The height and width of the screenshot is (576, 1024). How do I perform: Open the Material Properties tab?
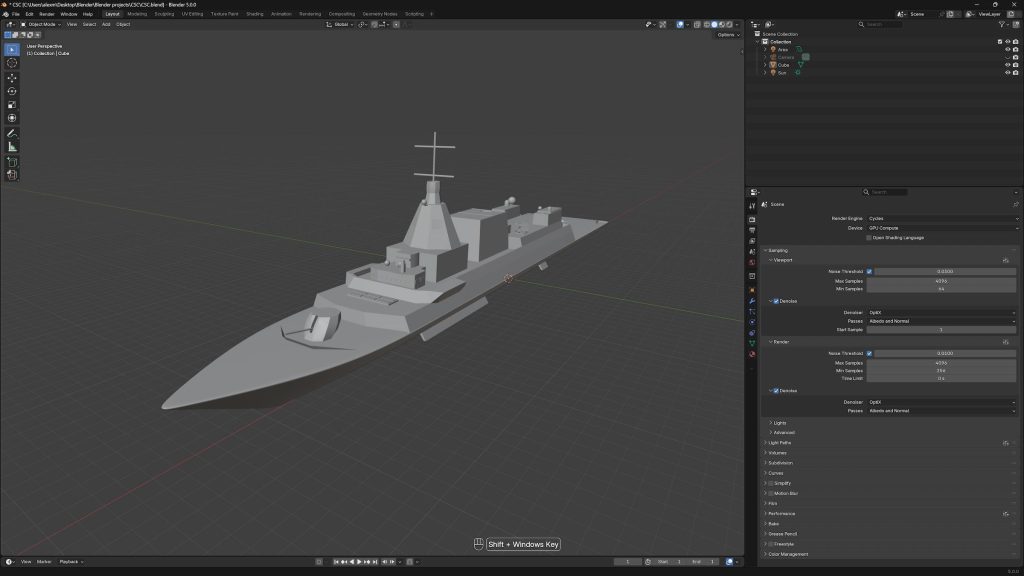coord(751,353)
